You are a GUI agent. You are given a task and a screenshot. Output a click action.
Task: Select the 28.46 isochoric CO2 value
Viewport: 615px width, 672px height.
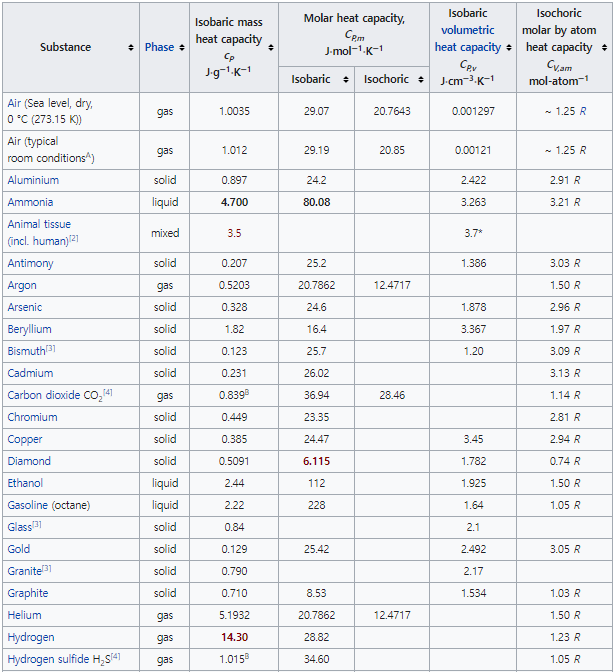(392, 395)
